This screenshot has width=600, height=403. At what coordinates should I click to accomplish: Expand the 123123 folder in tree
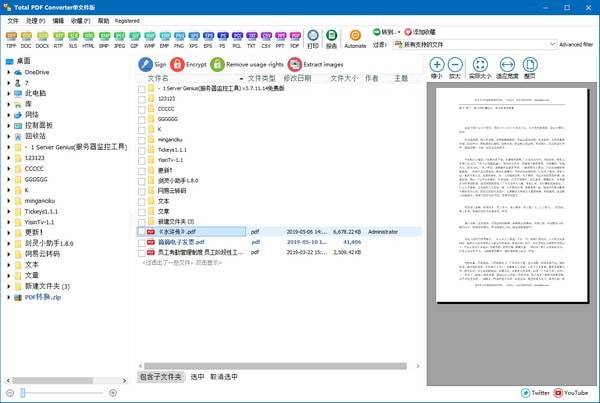(x=8, y=158)
